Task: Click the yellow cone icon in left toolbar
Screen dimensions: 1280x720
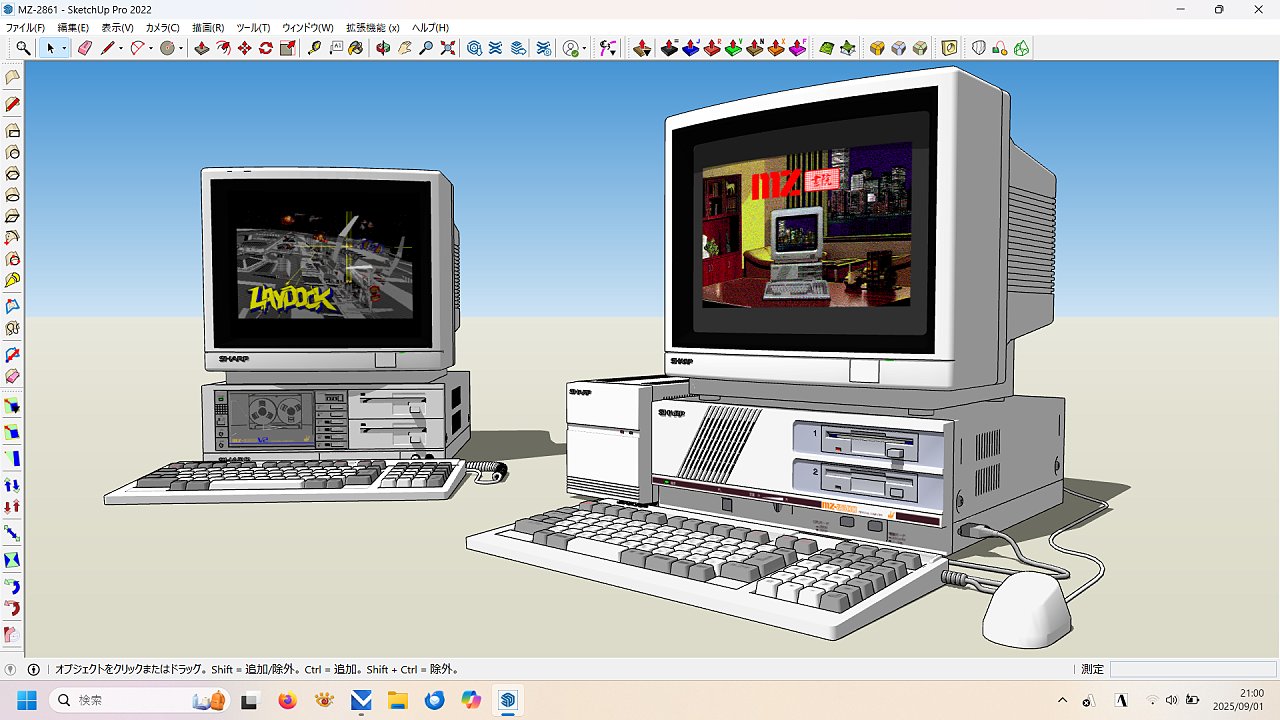Action: coord(13,281)
